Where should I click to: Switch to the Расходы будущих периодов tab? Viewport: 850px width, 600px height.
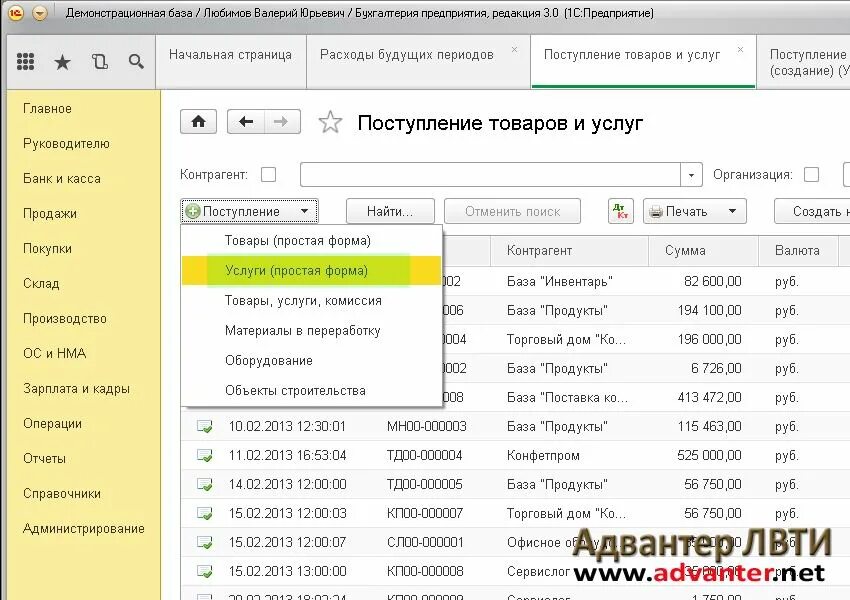[x=407, y=55]
